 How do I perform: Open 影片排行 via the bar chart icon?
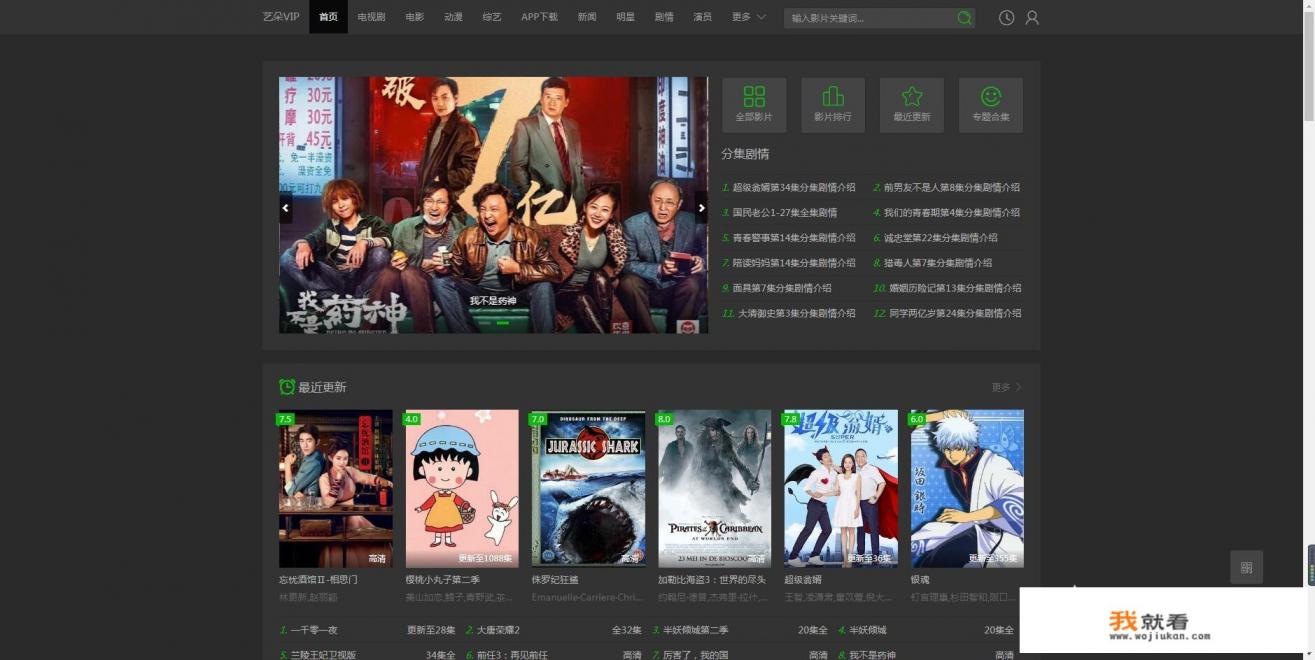point(832,103)
